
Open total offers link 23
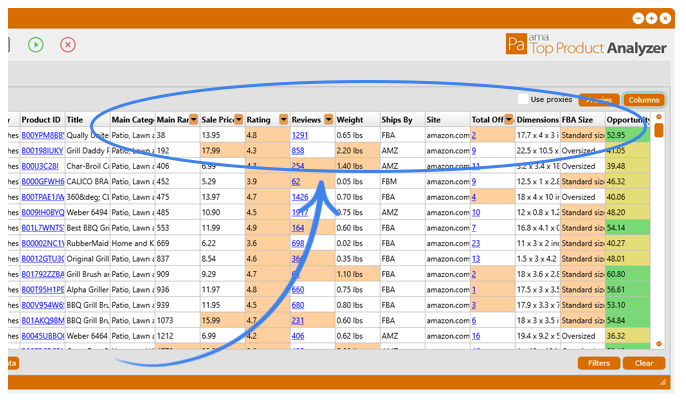(x=476, y=243)
